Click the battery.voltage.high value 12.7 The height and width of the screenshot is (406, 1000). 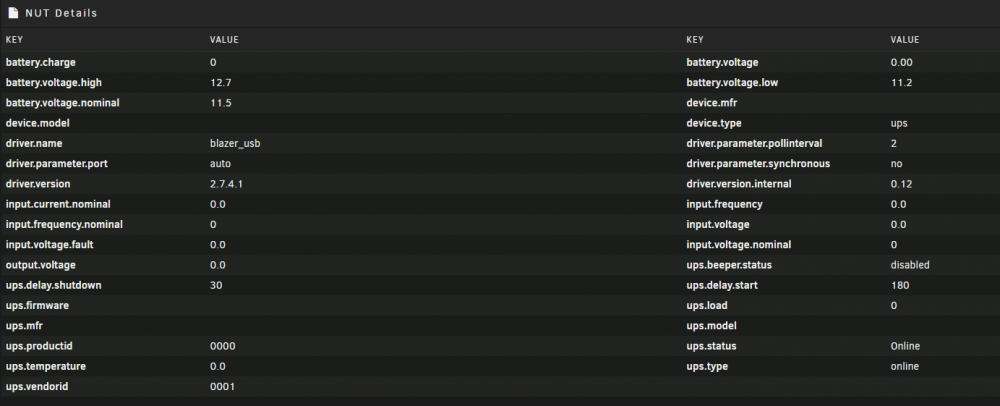click(x=219, y=83)
